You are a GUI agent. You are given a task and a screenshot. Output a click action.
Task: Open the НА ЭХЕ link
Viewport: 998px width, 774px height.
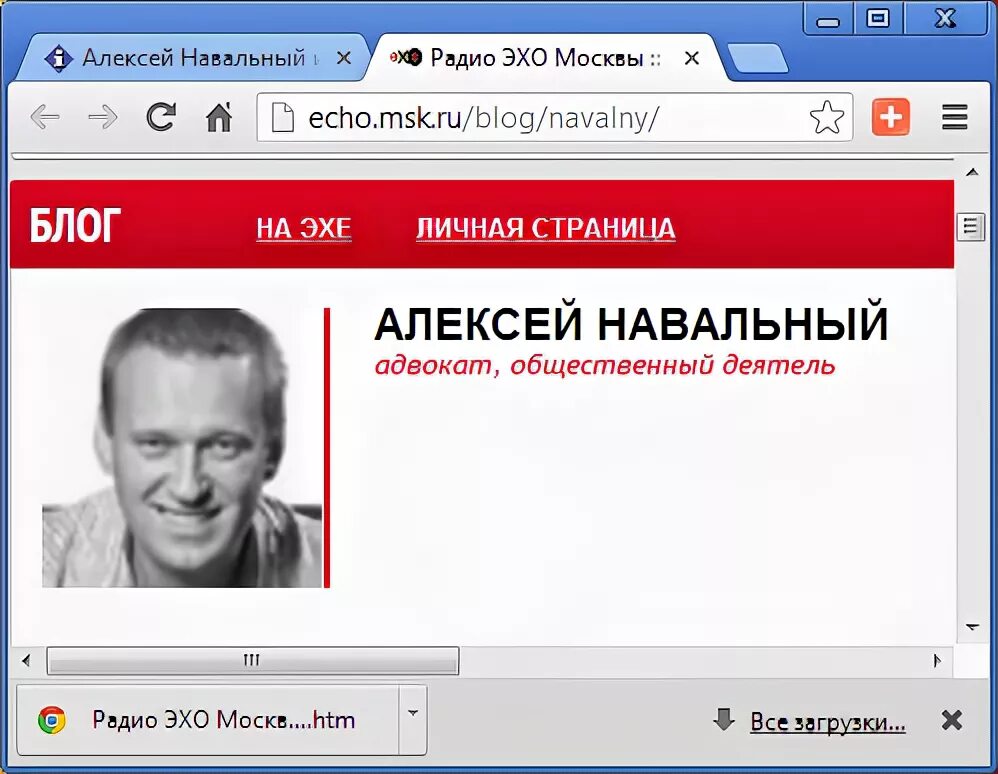pos(304,228)
